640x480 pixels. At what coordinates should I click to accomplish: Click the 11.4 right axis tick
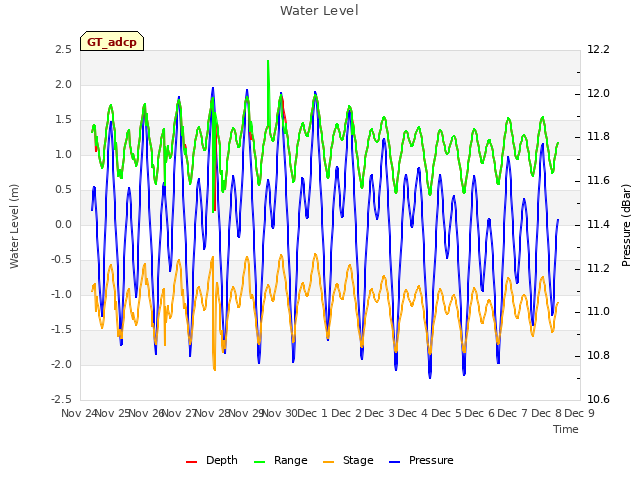[x=598, y=225]
